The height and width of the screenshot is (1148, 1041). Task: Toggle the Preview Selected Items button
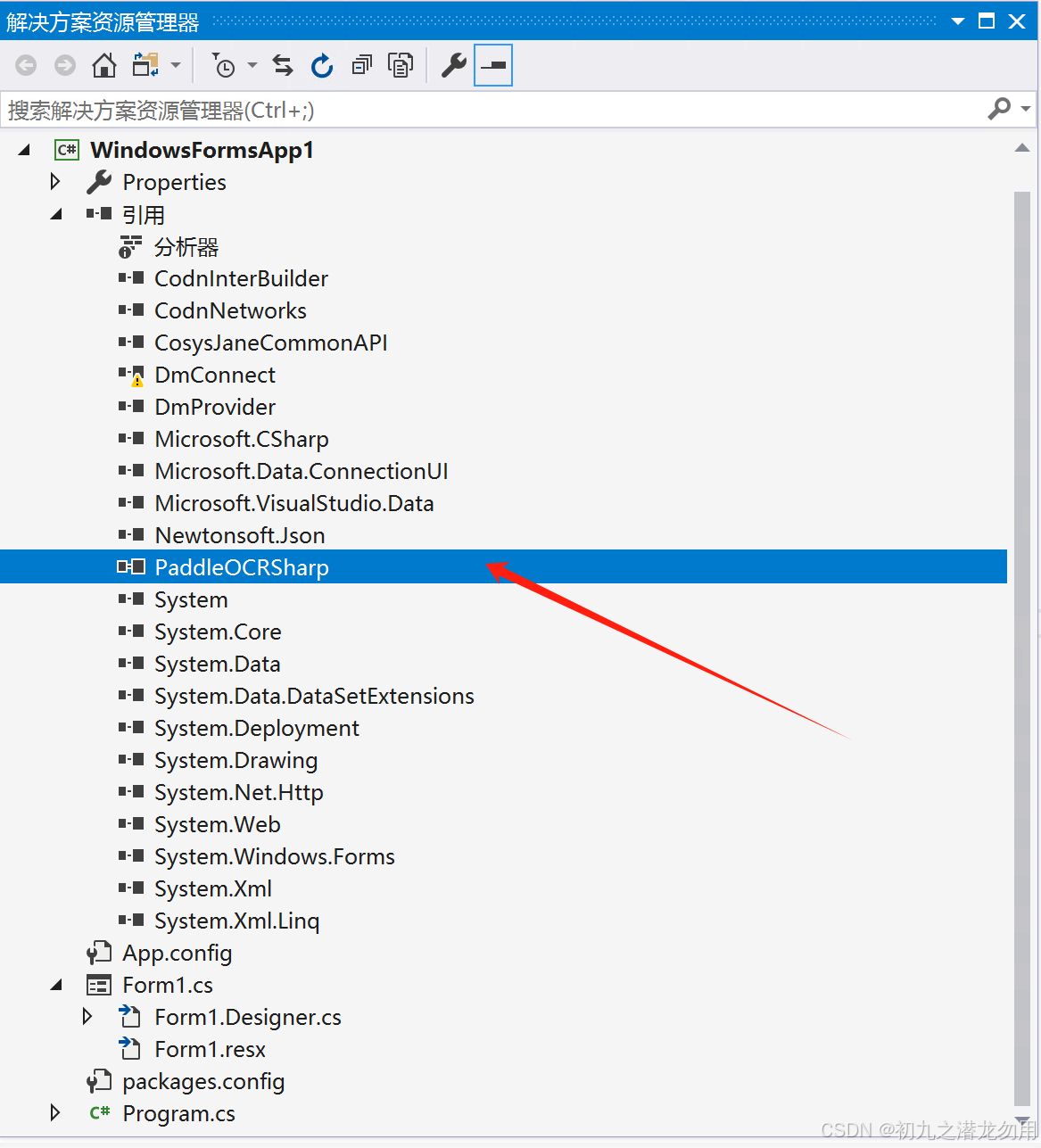[x=493, y=65]
